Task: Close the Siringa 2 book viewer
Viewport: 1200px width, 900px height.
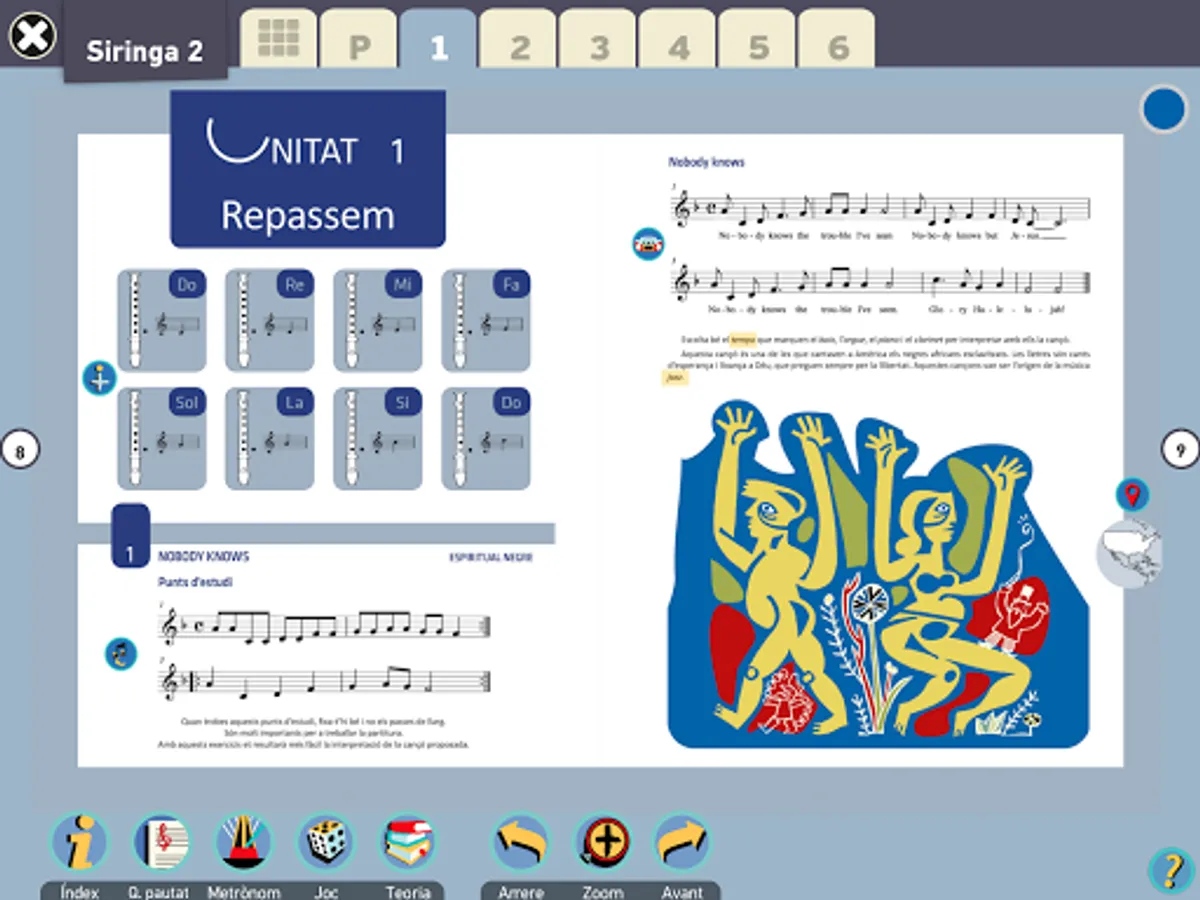Action: (x=33, y=36)
